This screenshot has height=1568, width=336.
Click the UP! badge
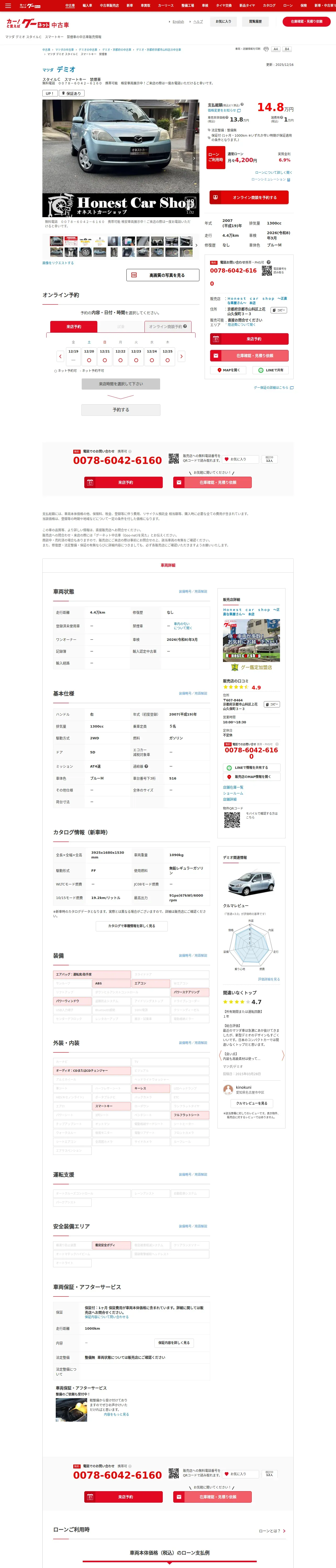point(49,94)
